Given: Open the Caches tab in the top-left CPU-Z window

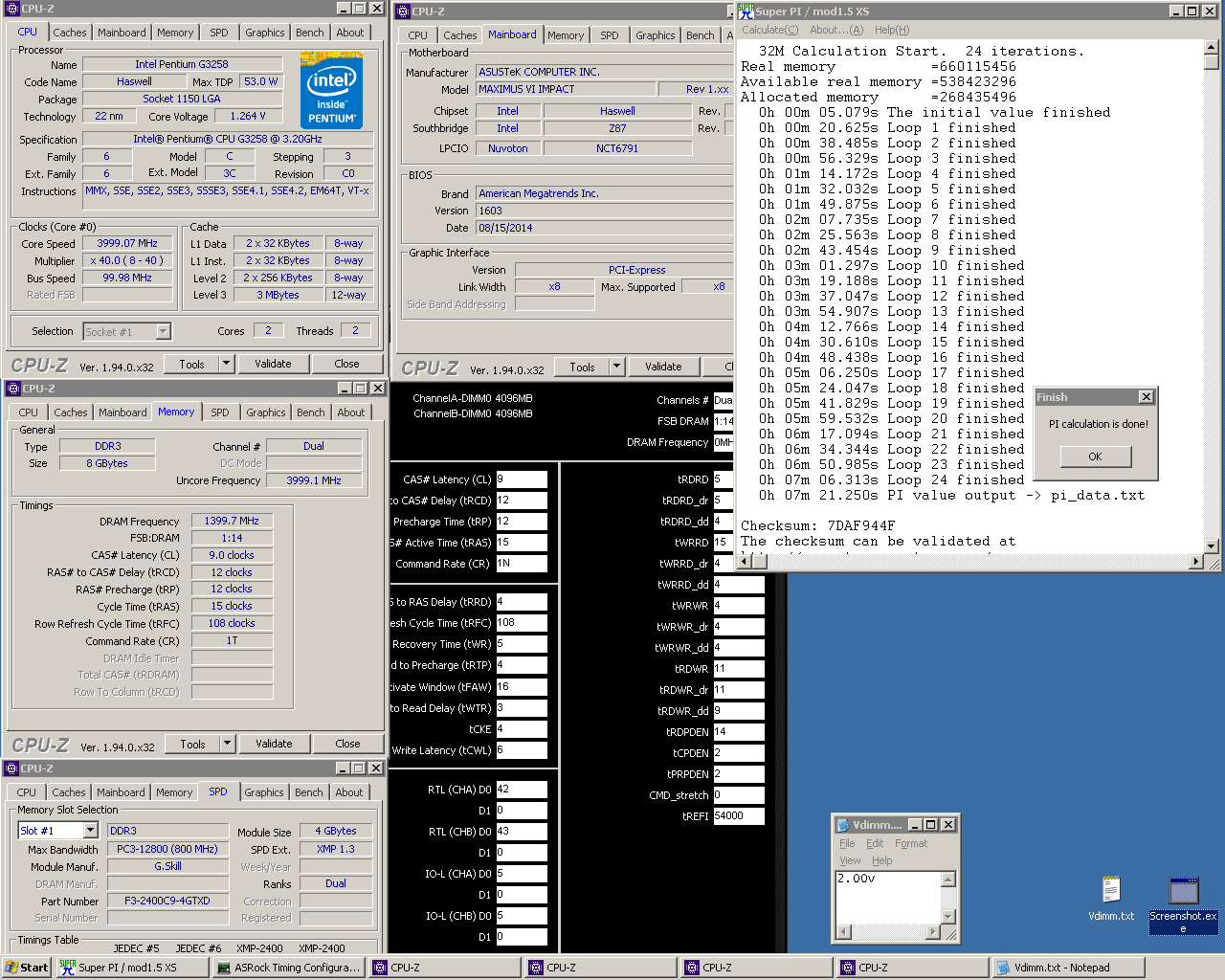Looking at the screenshot, I should pos(69,33).
